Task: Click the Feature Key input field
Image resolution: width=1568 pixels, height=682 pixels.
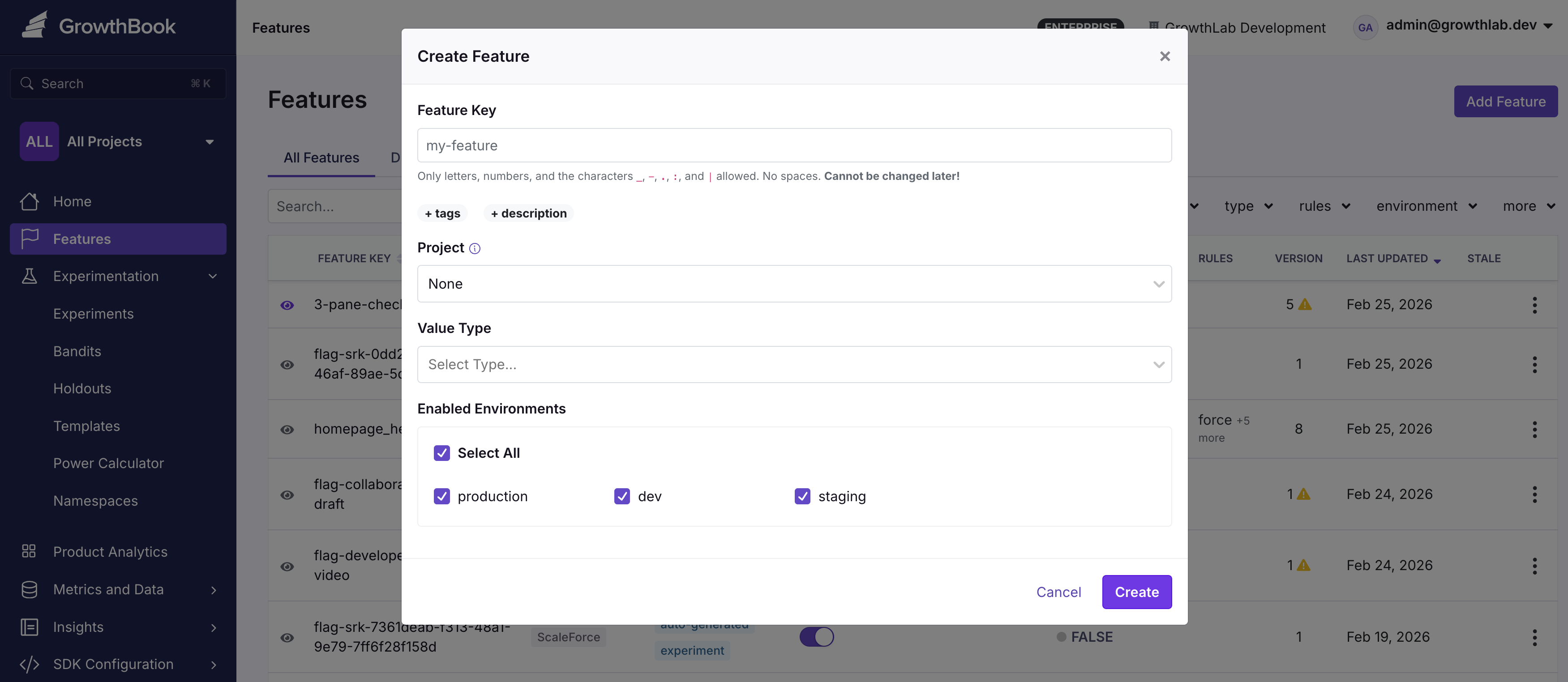Action: [x=794, y=145]
